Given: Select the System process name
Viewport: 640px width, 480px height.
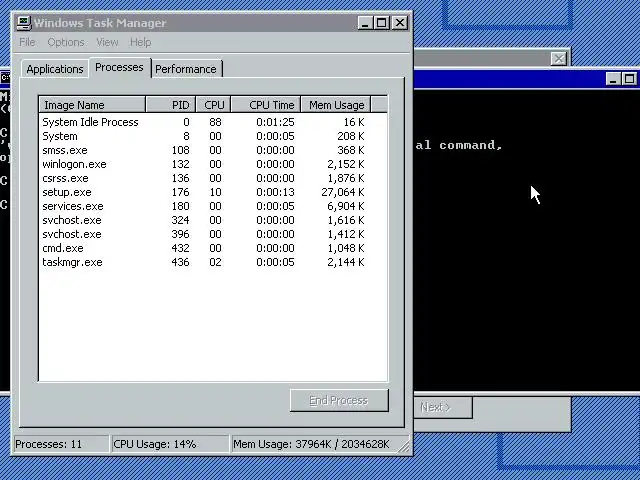Looking at the screenshot, I should click(60, 136).
